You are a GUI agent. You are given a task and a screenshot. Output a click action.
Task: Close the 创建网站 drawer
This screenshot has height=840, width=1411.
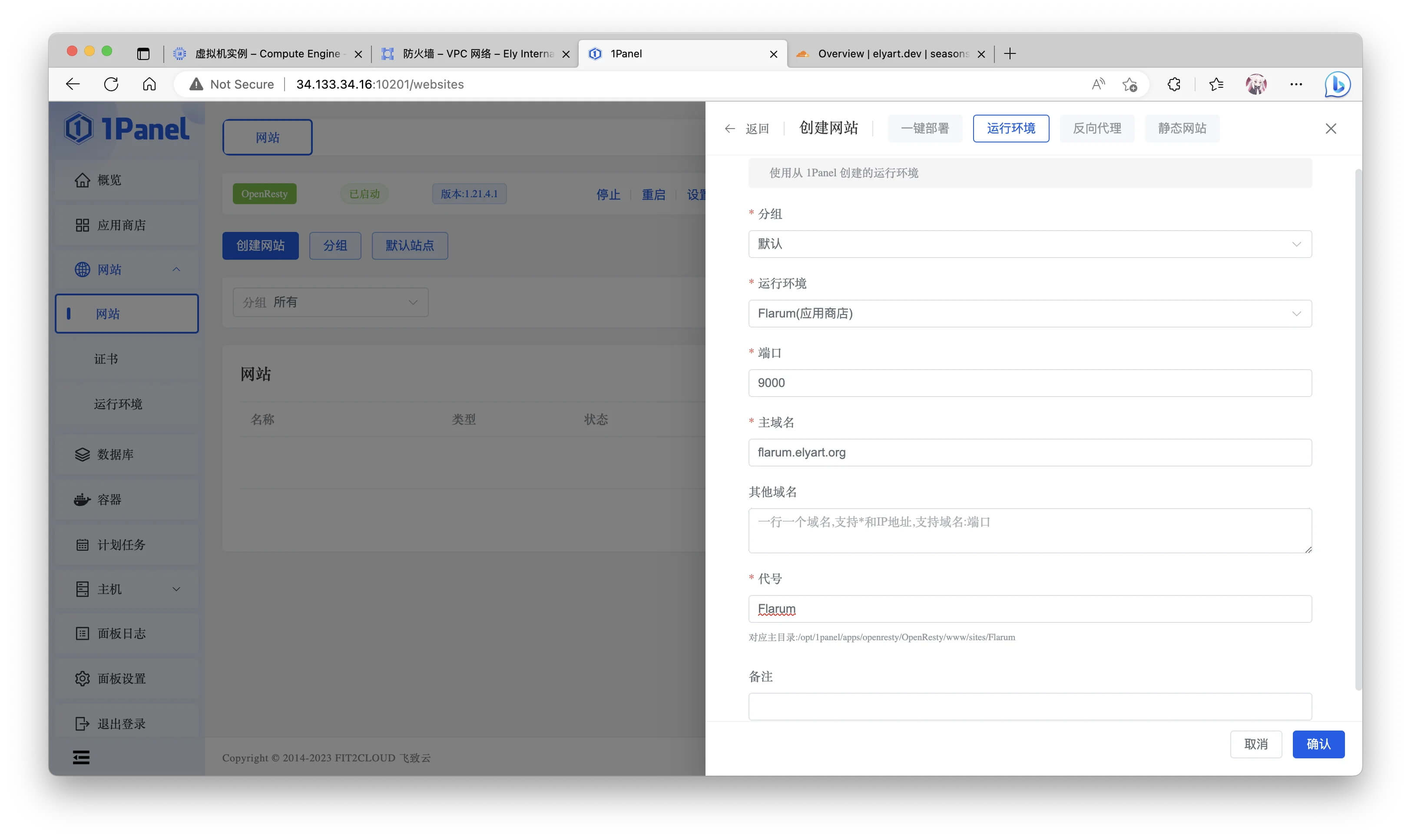(x=1331, y=129)
